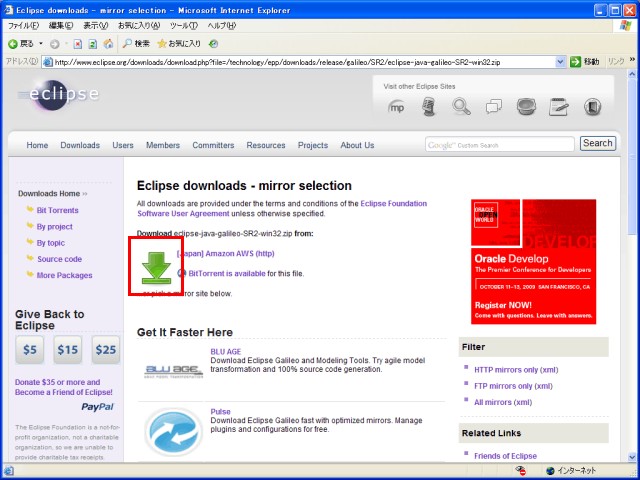Click the BLU AGE logo image
This screenshot has width=640, height=480.
(x=173, y=371)
